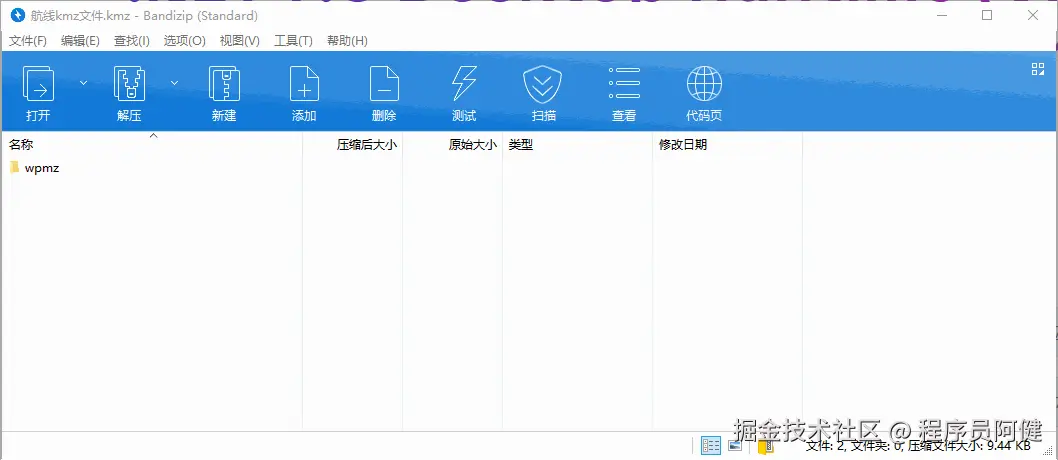This screenshot has height=460, width=1058.
Task: Open the 视图(V) menu
Action: click(240, 40)
